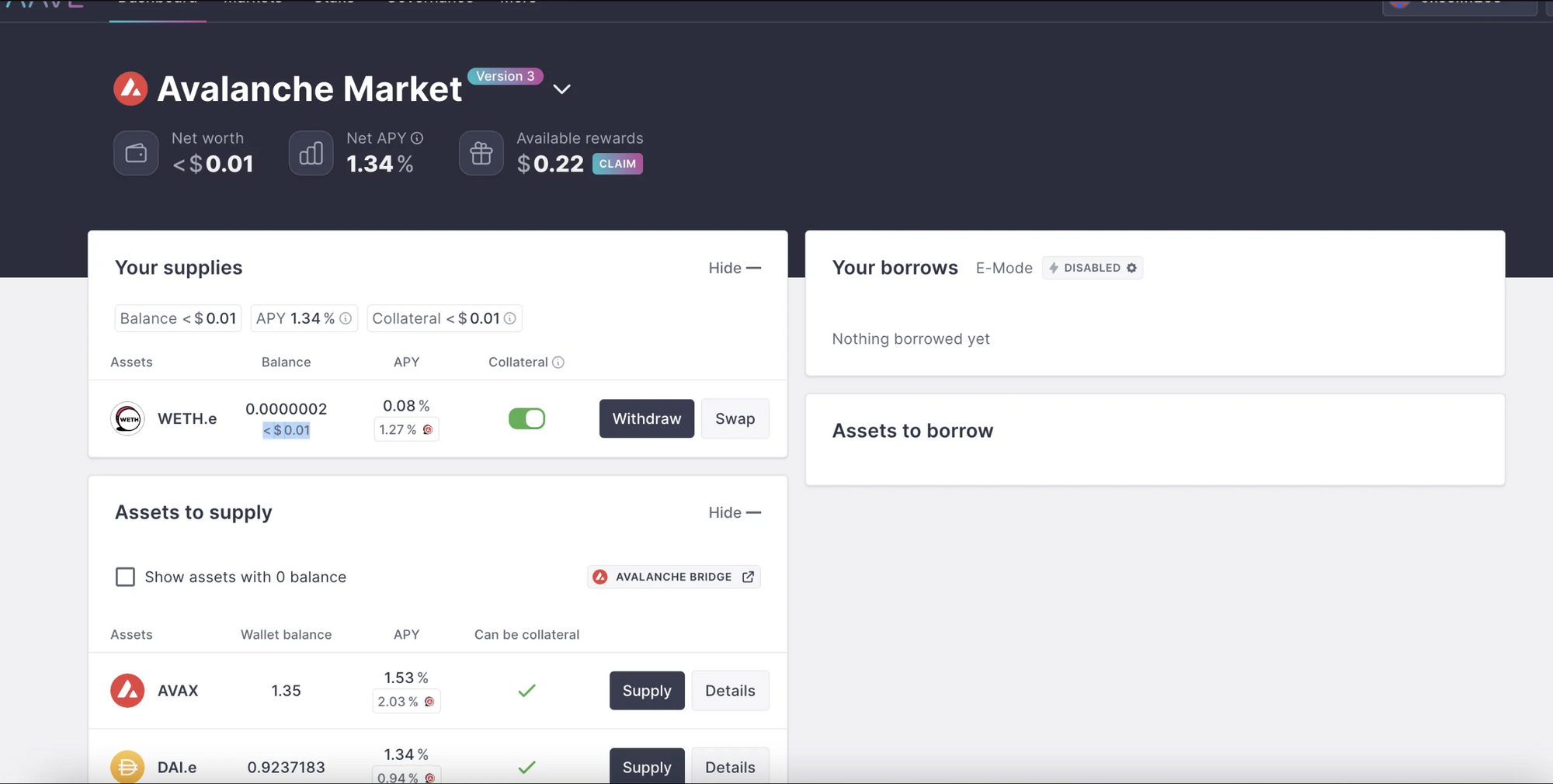Click the Avalanche Bridge external link icon
Viewport: 1553px width, 784px height.
[748, 577]
